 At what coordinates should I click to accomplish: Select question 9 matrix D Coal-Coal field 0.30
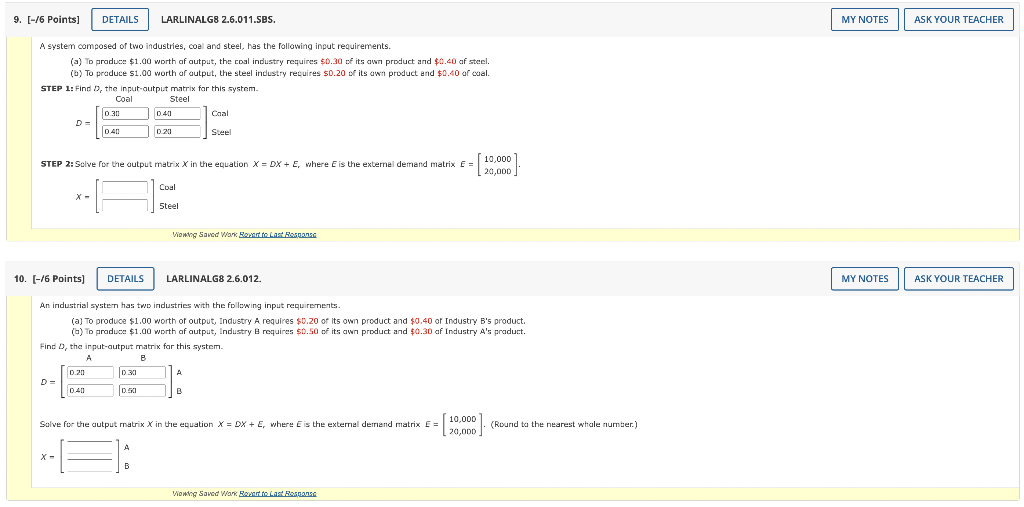pos(125,114)
